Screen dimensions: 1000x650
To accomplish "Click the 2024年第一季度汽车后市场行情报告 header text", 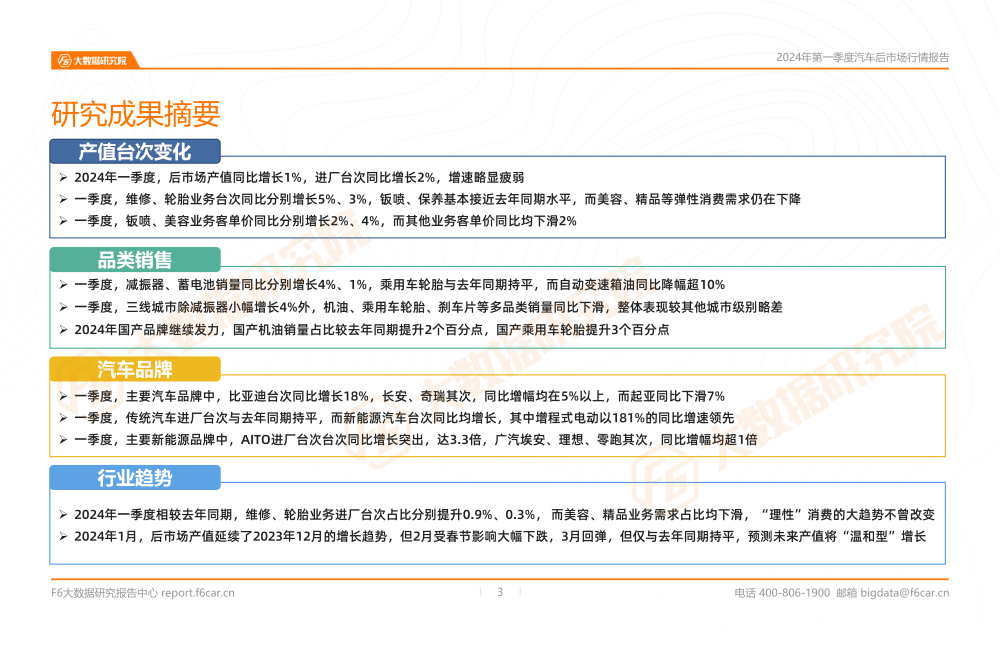I will [x=862, y=58].
